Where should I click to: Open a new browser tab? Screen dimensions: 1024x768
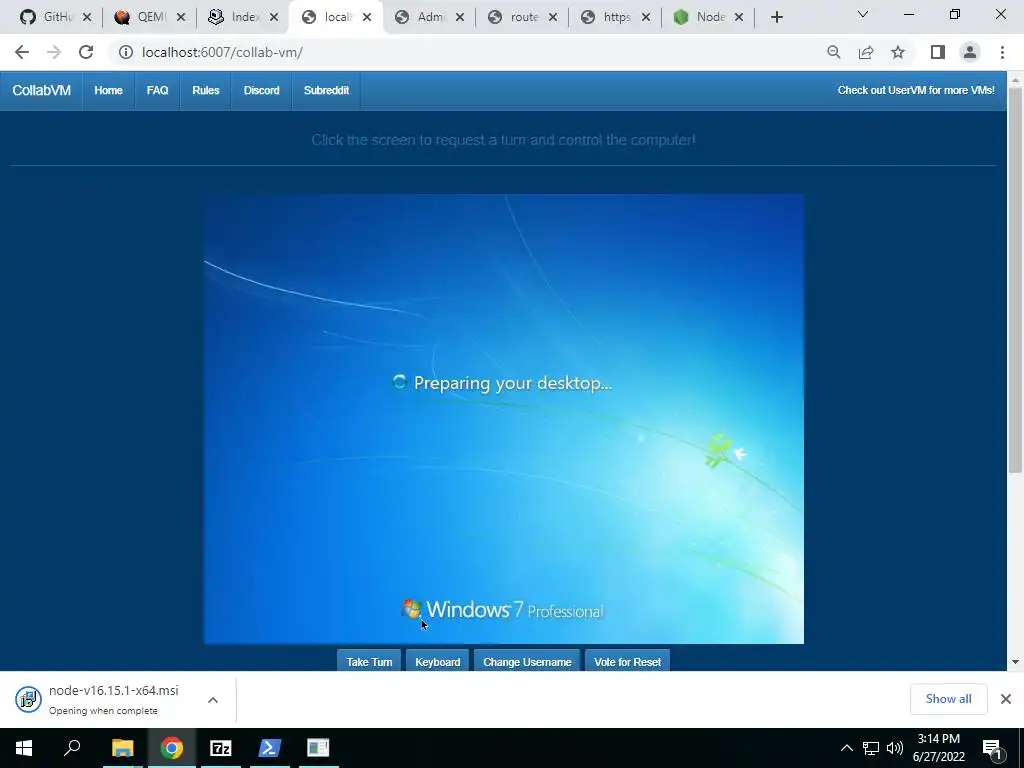(776, 18)
